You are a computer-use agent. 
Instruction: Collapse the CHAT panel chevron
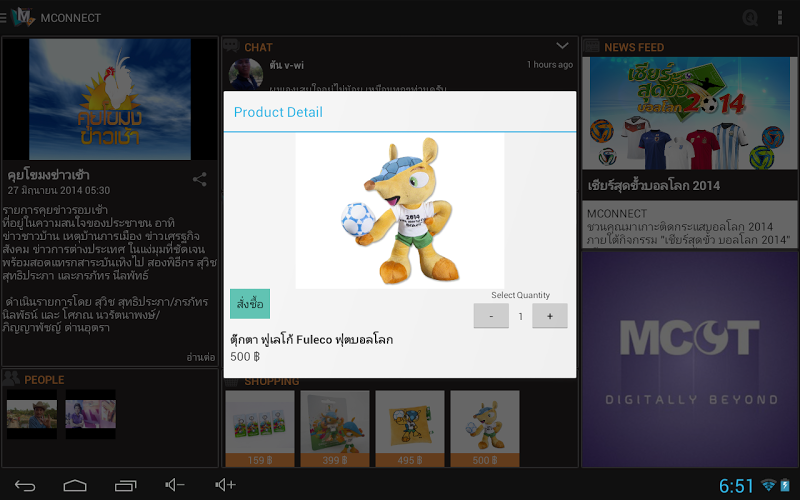pos(562,46)
